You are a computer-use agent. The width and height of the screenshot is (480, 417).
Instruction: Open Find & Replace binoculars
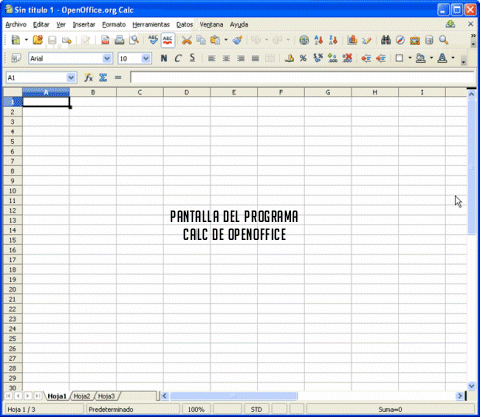(386, 40)
